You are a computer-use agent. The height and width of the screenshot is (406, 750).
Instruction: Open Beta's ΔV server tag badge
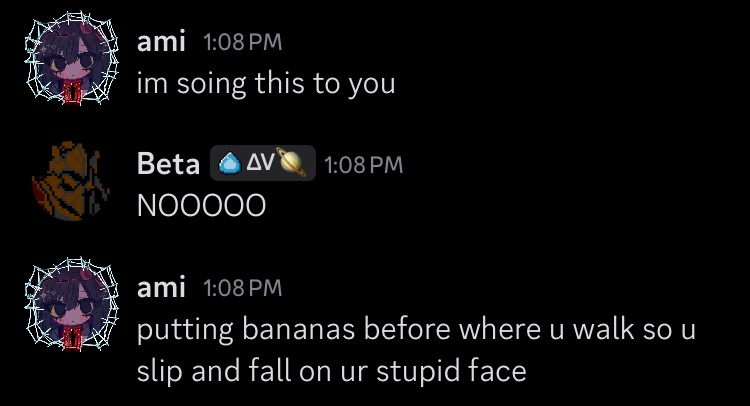point(263,163)
